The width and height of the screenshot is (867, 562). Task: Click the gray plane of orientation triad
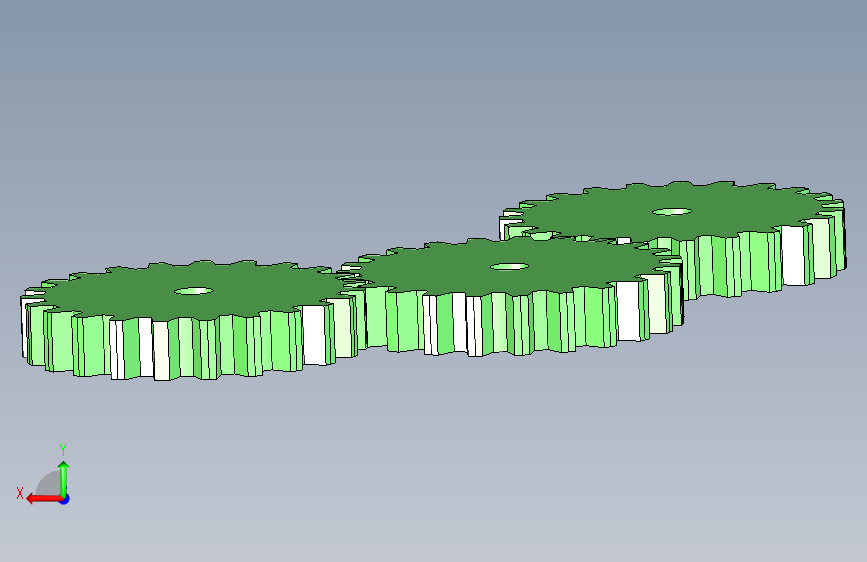tap(50, 485)
